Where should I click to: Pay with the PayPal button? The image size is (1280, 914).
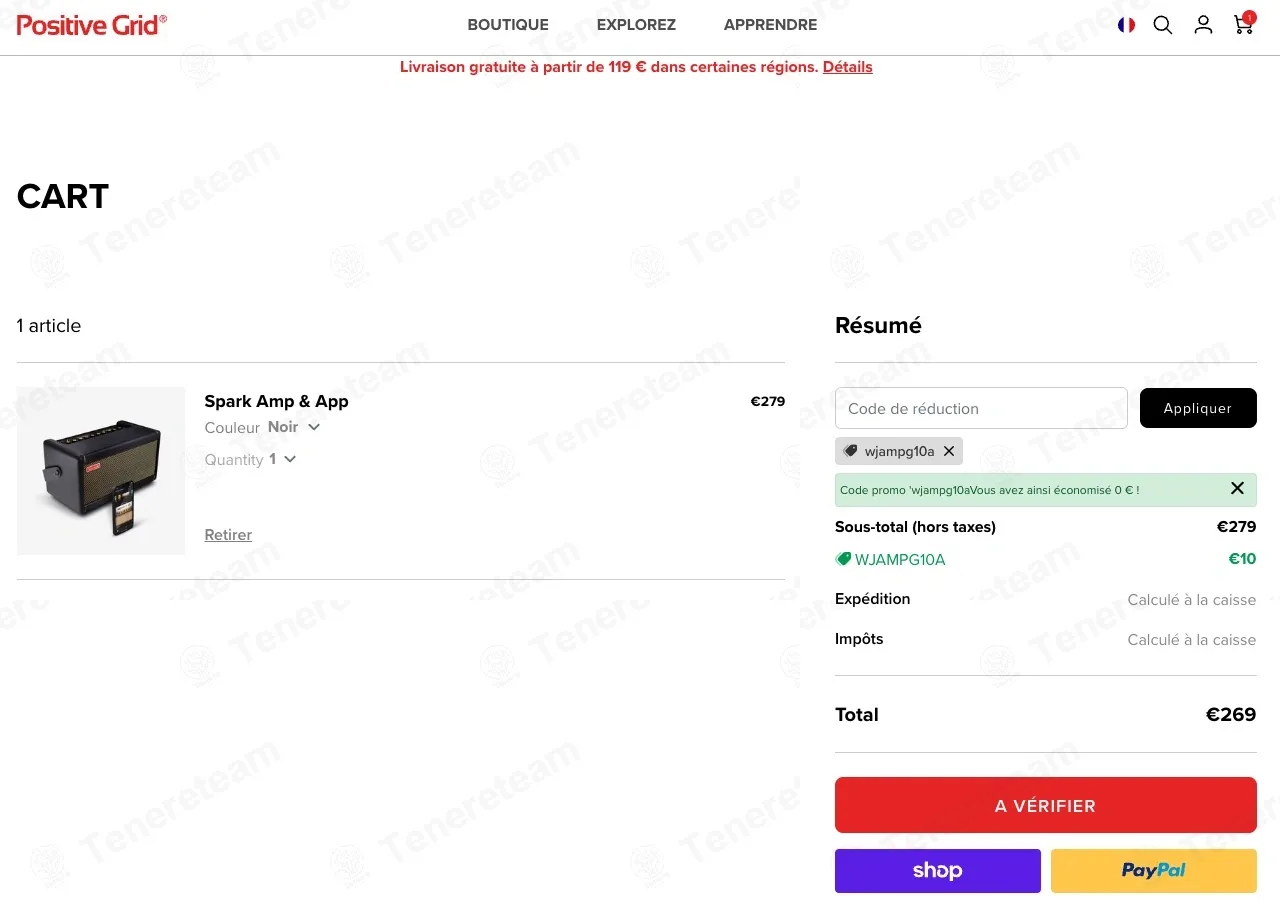click(x=1153, y=871)
